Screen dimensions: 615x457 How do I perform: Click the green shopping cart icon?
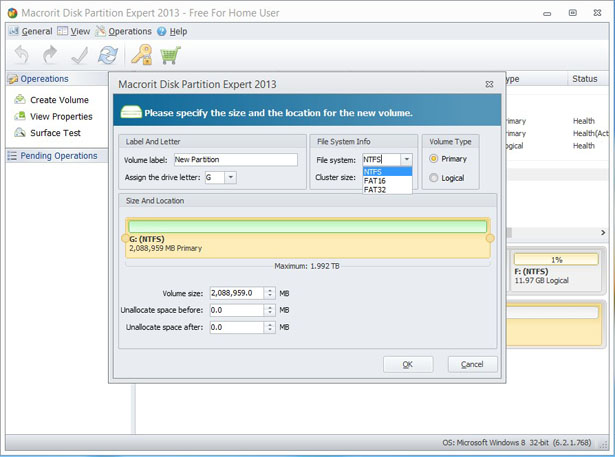click(170, 55)
